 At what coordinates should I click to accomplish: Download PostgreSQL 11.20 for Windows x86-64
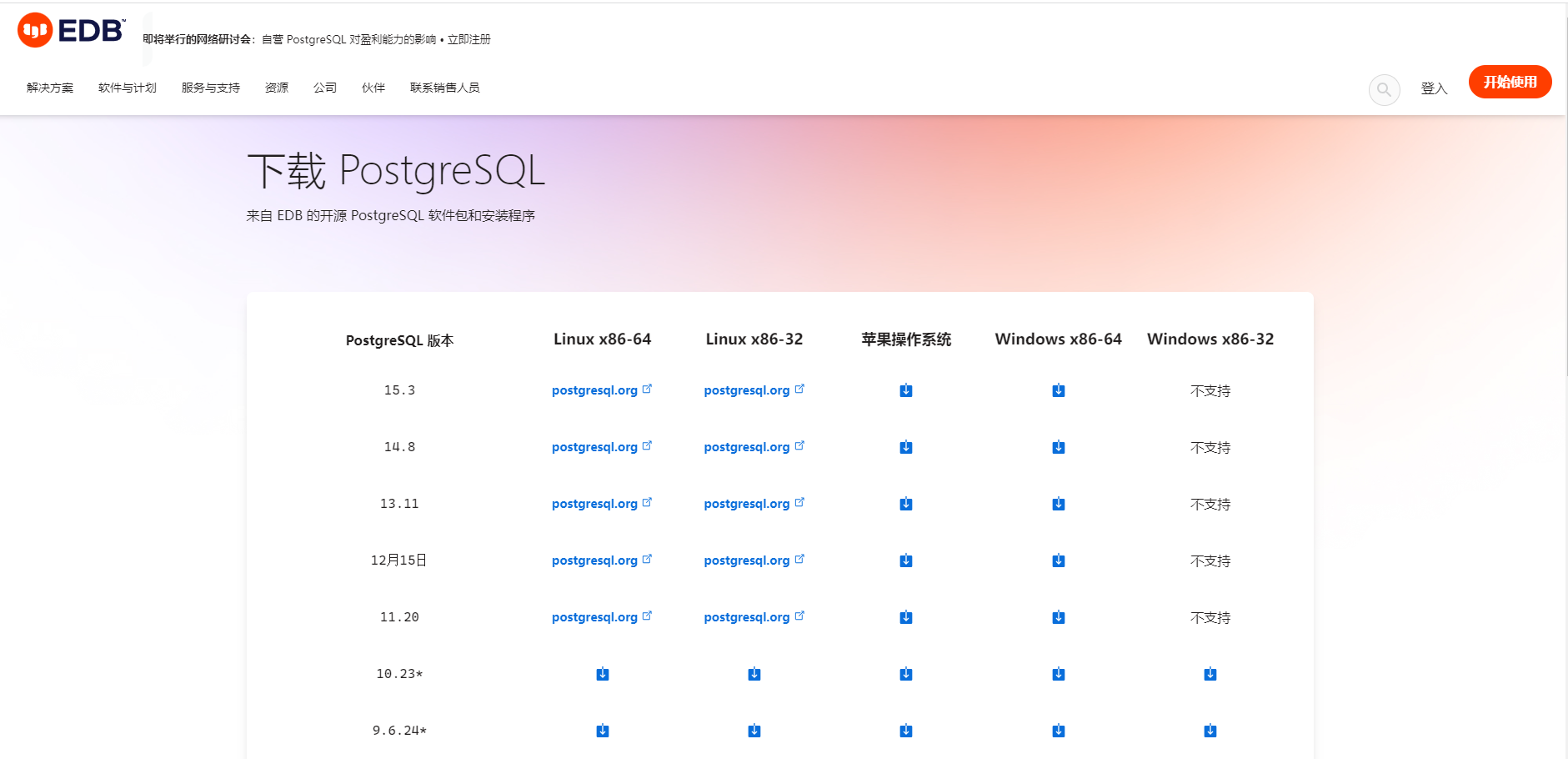coord(1059,617)
